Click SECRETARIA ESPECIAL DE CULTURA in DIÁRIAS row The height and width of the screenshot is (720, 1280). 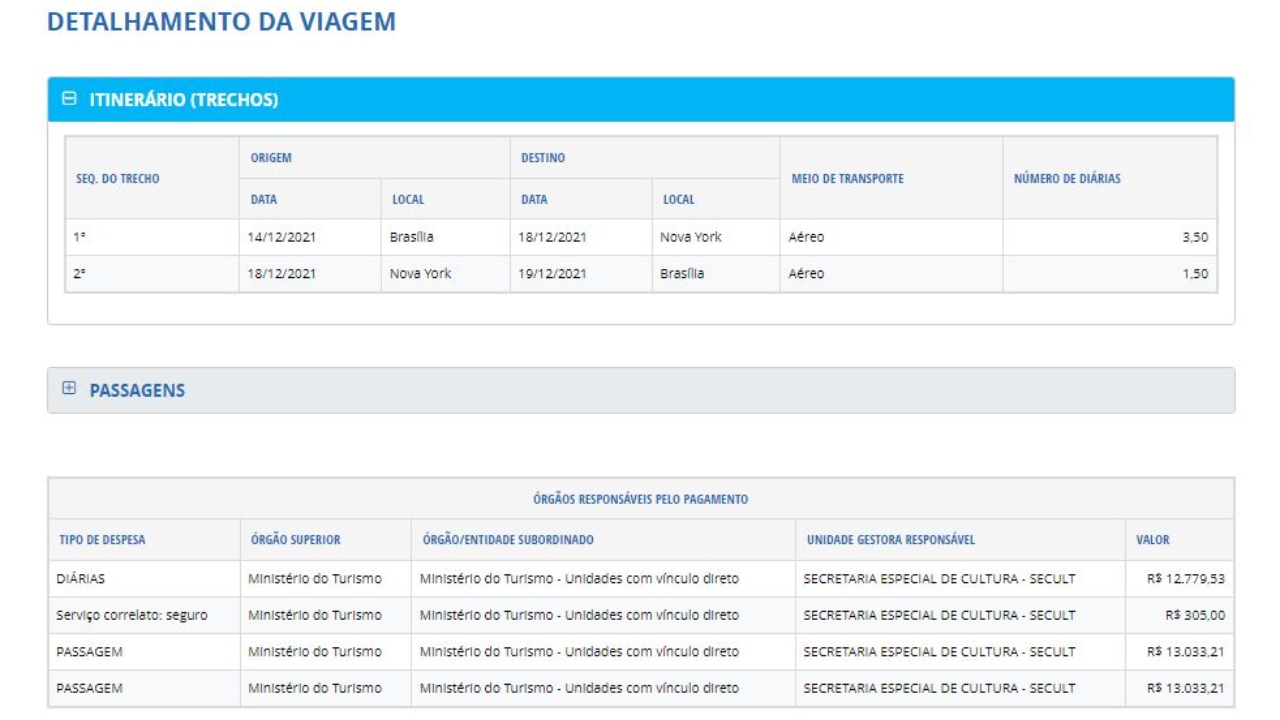(939, 579)
